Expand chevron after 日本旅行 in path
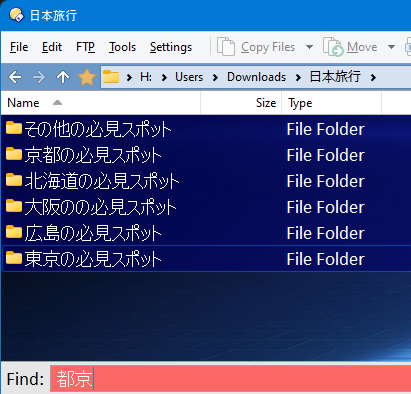 click(x=373, y=78)
